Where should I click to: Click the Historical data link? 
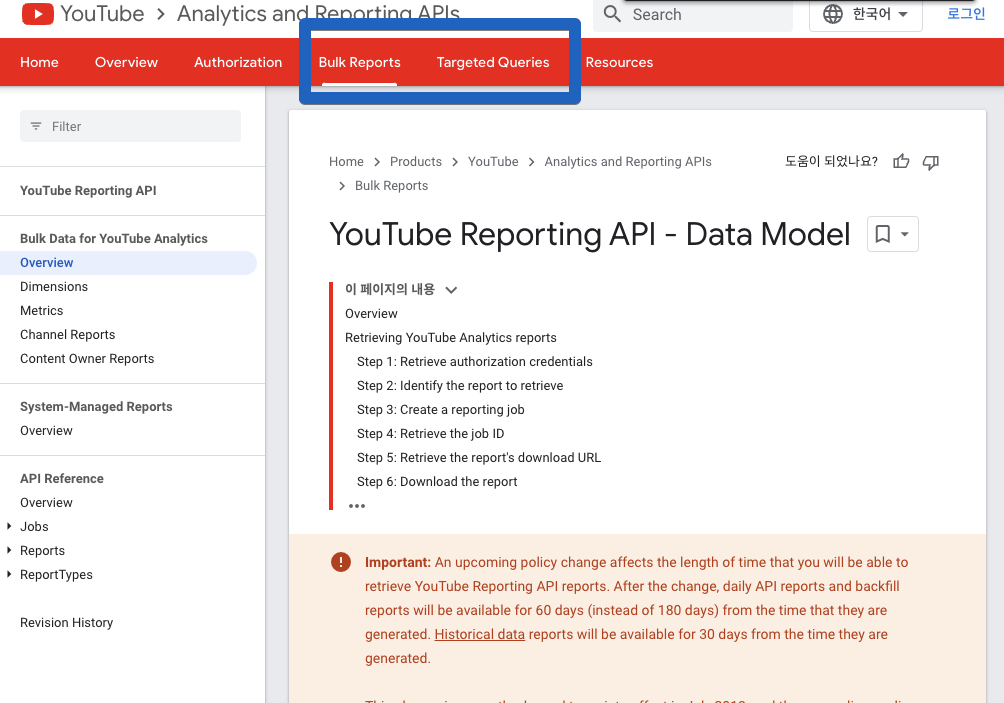click(480, 634)
